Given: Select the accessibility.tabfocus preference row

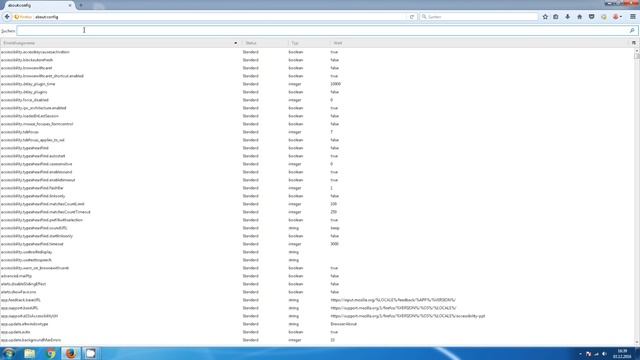Looking at the screenshot, I should pyautogui.click(x=317, y=132).
